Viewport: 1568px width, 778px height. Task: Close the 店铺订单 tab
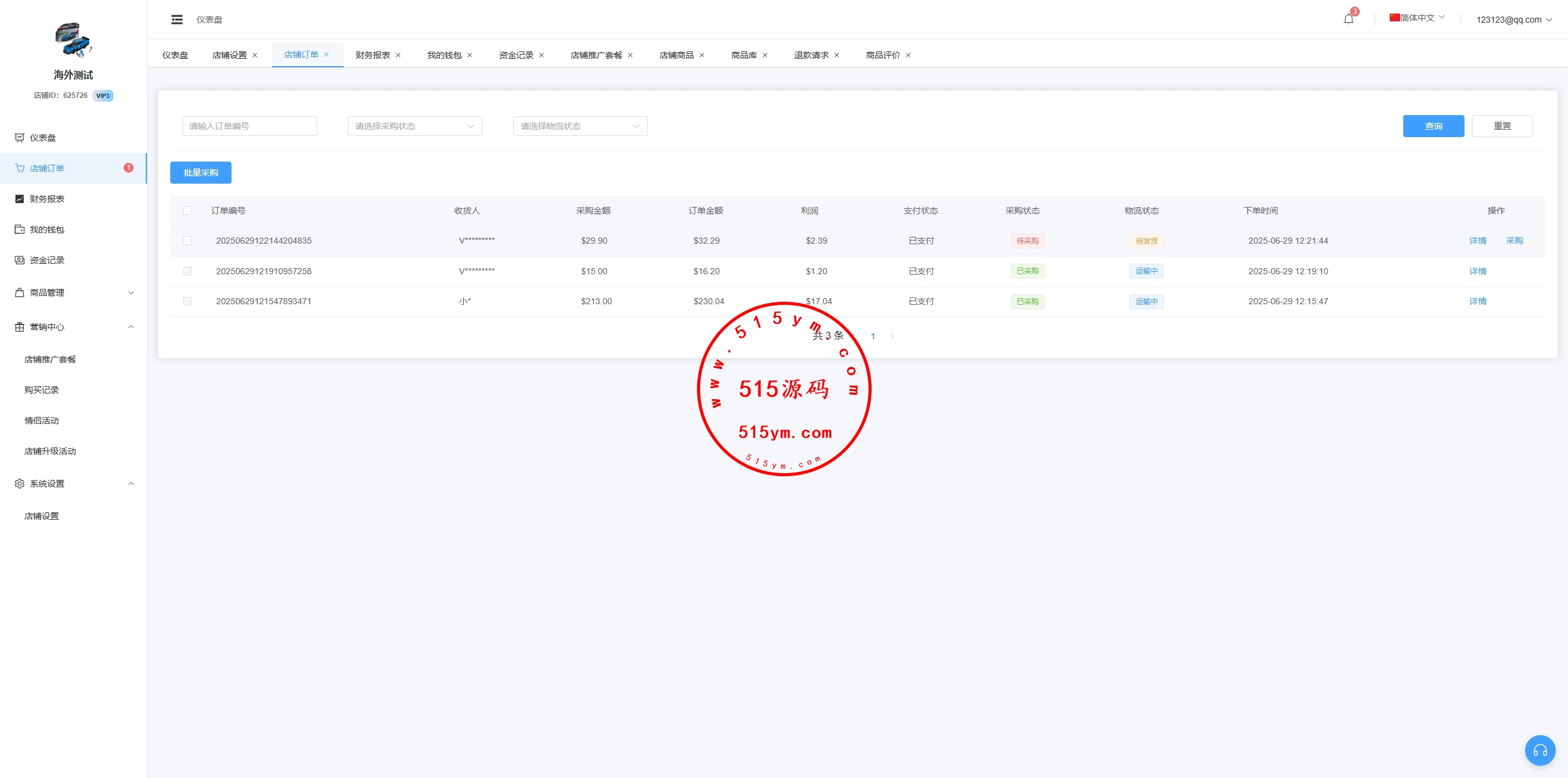[x=326, y=54]
